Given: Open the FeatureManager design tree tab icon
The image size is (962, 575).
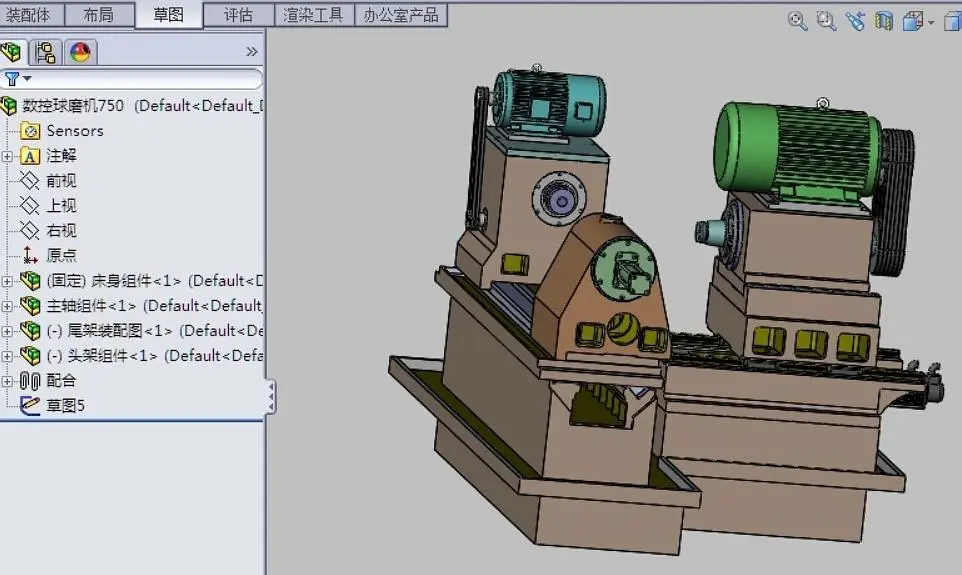Looking at the screenshot, I should pos(12,52).
